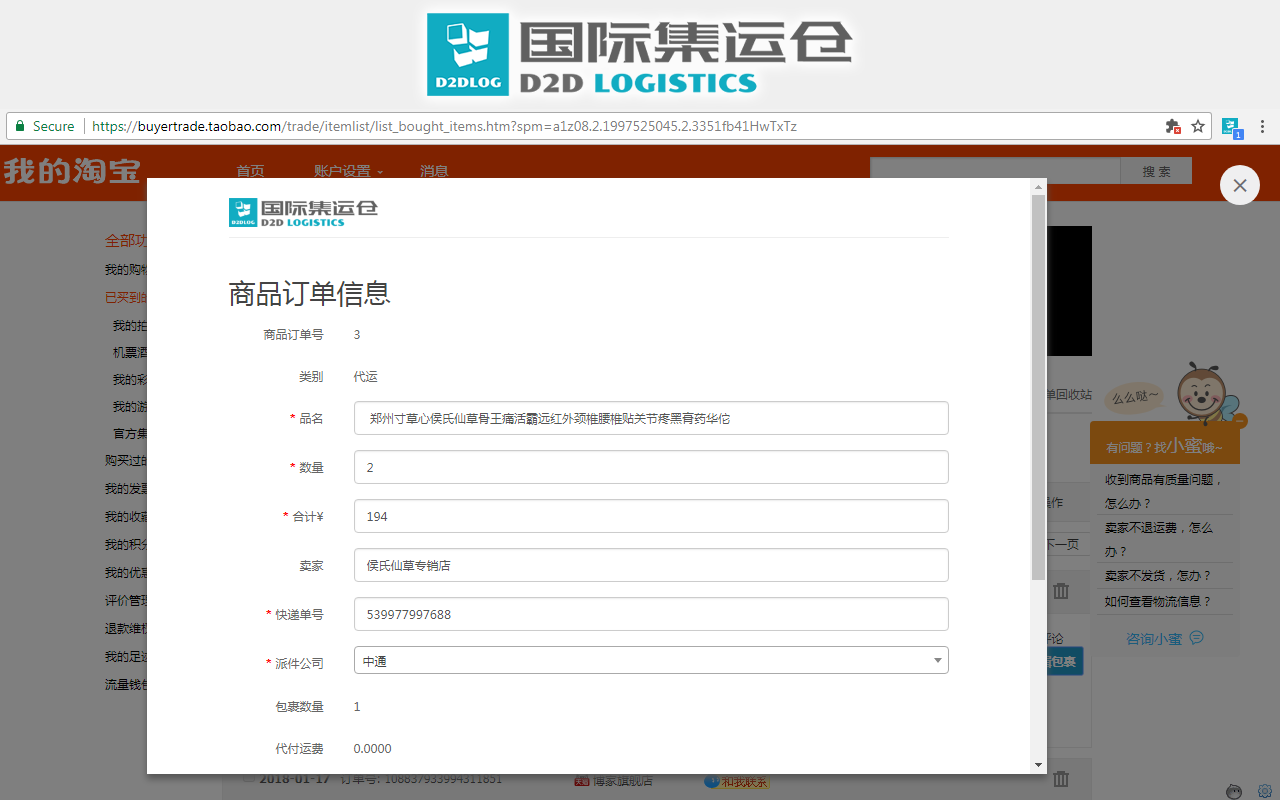Image resolution: width=1280 pixels, height=800 pixels.
Task: Open 消息 in the Taobao header
Action: coord(434,171)
